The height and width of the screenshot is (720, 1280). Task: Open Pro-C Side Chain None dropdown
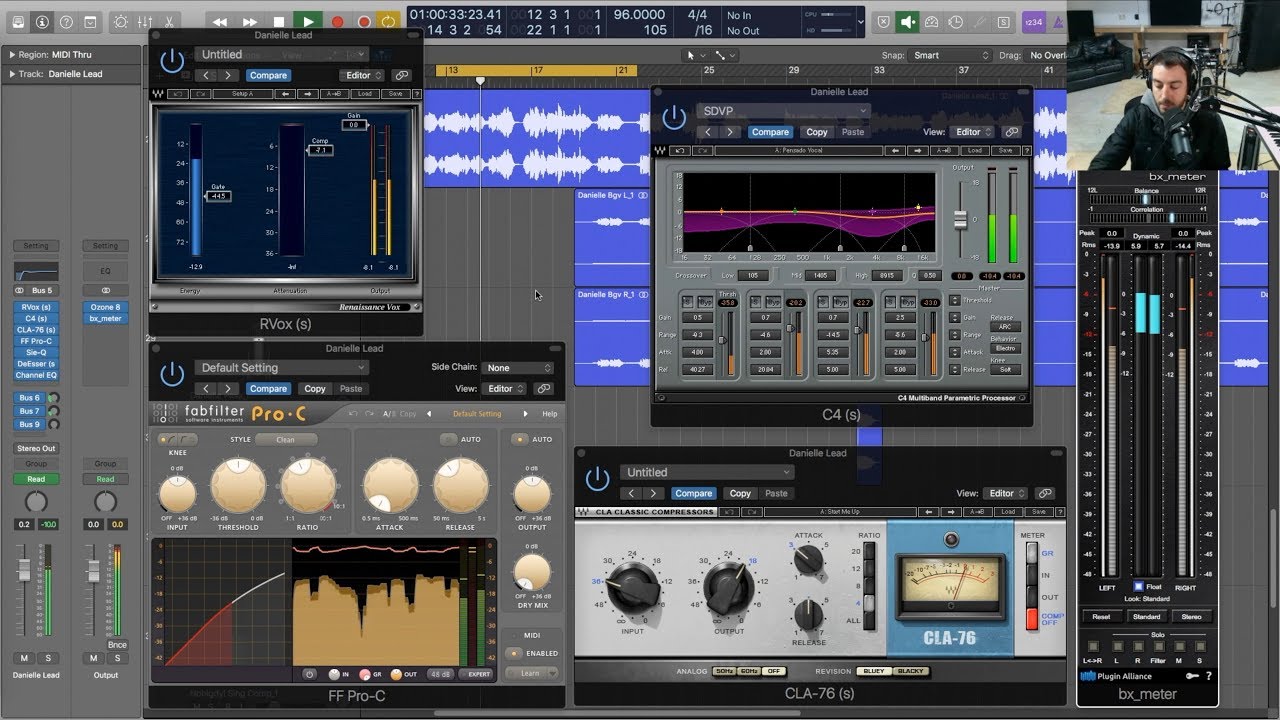pos(517,368)
